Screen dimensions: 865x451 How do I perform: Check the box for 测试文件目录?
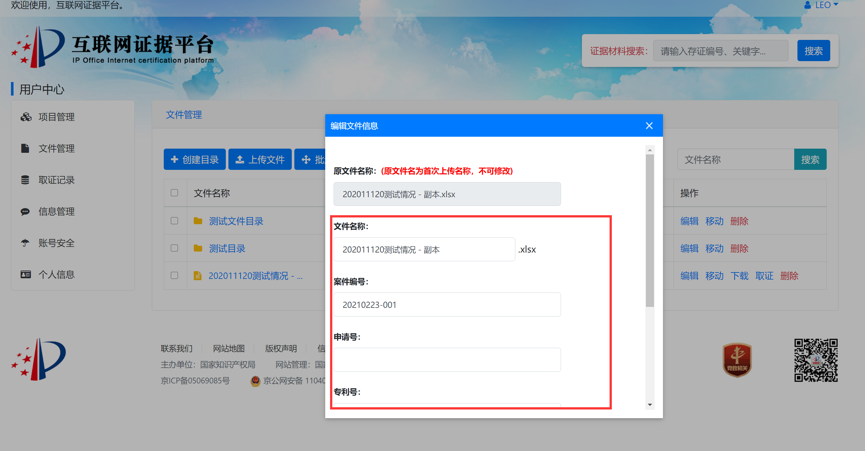(x=174, y=221)
